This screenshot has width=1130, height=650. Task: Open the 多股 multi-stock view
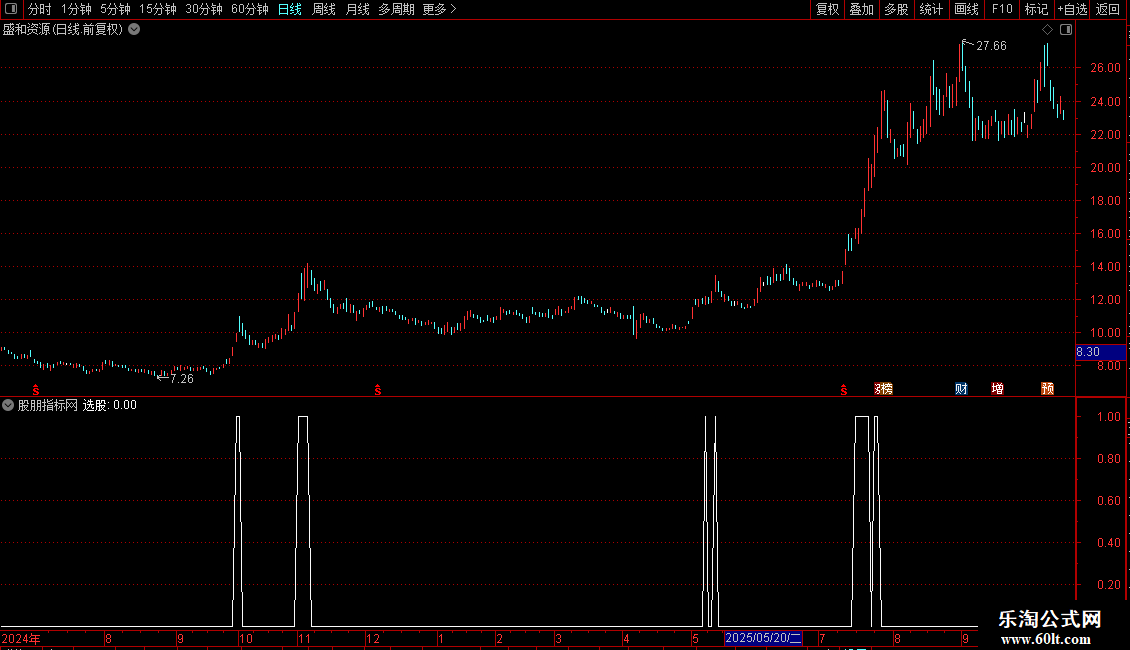[x=896, y=9]
